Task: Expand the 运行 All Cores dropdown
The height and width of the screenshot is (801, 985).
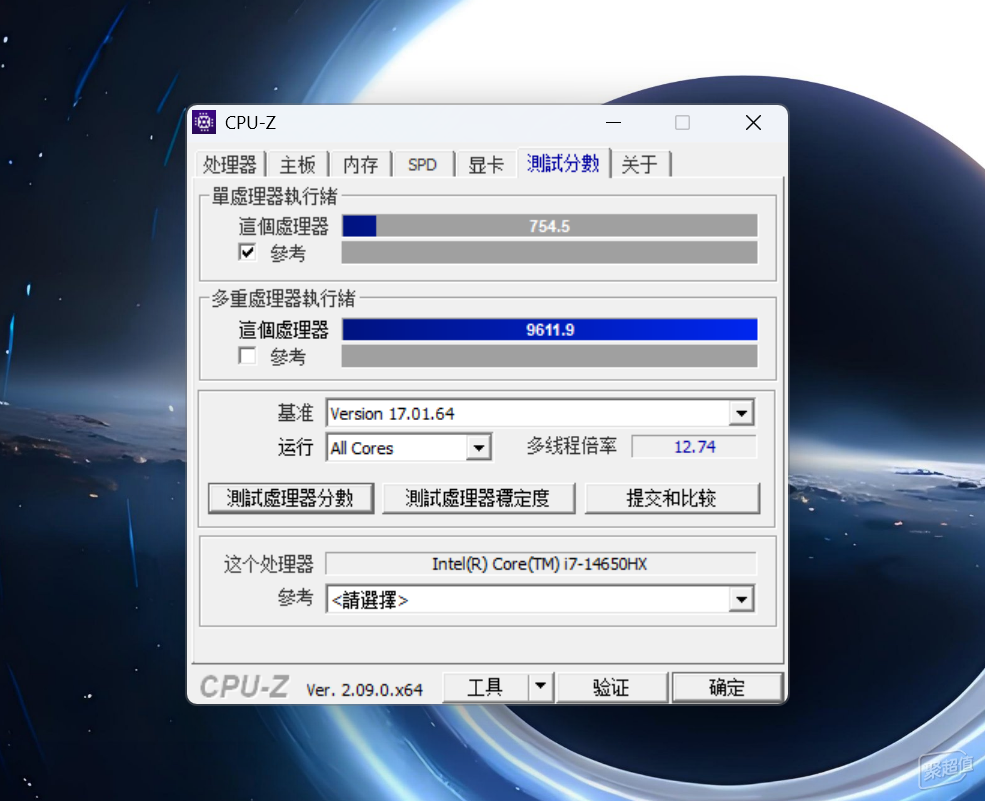Action: tap(479, 448)
